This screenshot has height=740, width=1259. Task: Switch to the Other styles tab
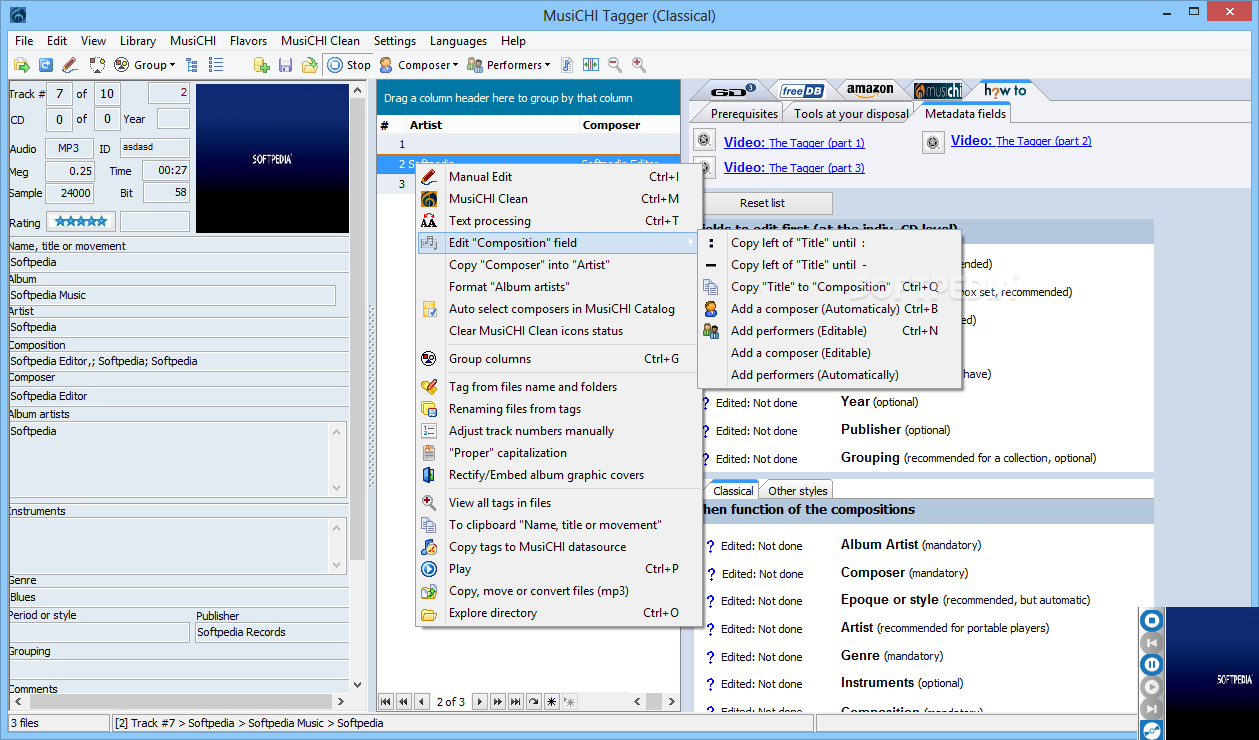pyautogui.click(x=797, y=491)
